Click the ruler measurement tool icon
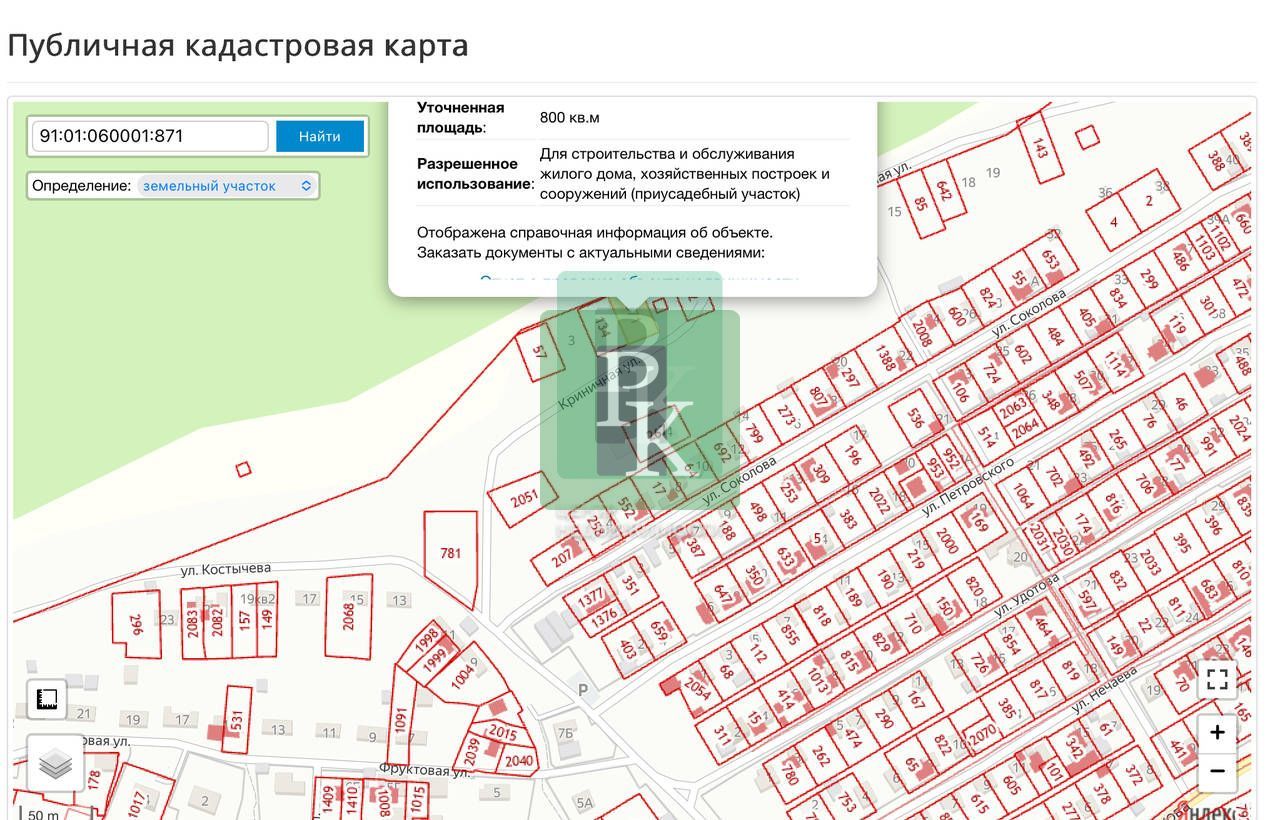 (47, 699)
